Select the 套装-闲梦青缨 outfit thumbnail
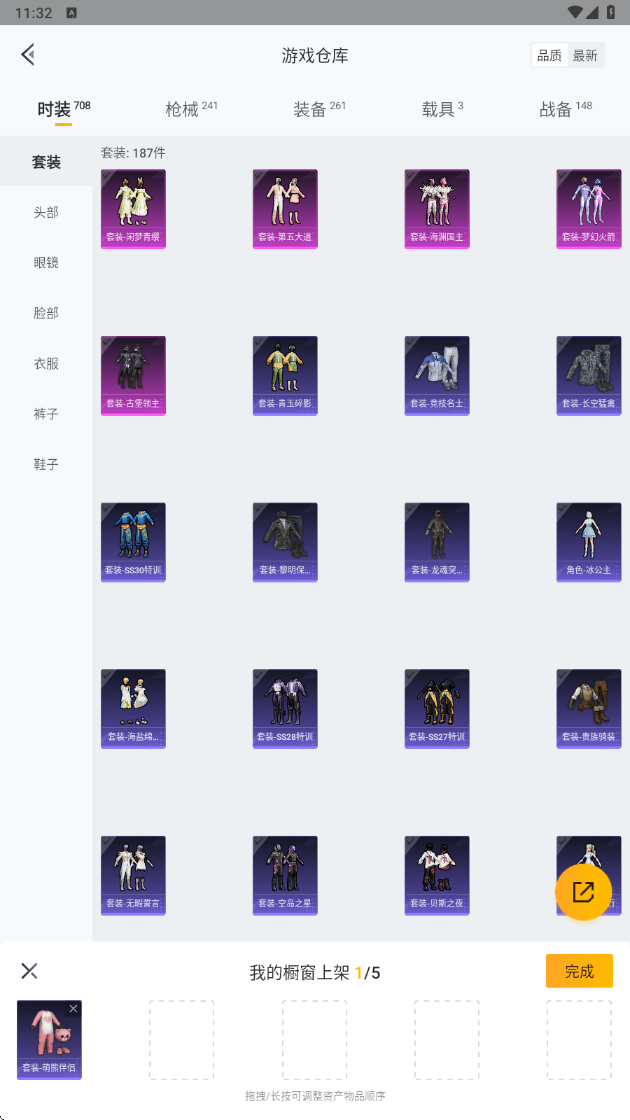 133,209
